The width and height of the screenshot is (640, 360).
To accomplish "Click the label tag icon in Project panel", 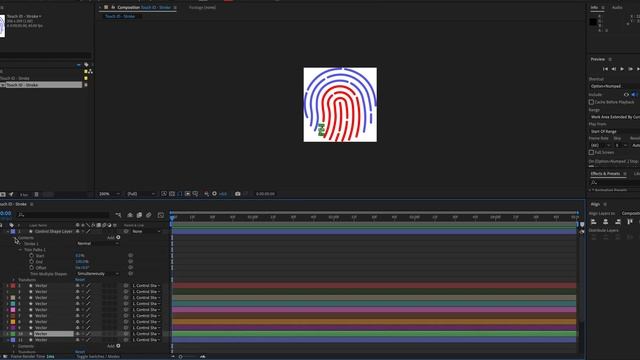I will point(86,64).
